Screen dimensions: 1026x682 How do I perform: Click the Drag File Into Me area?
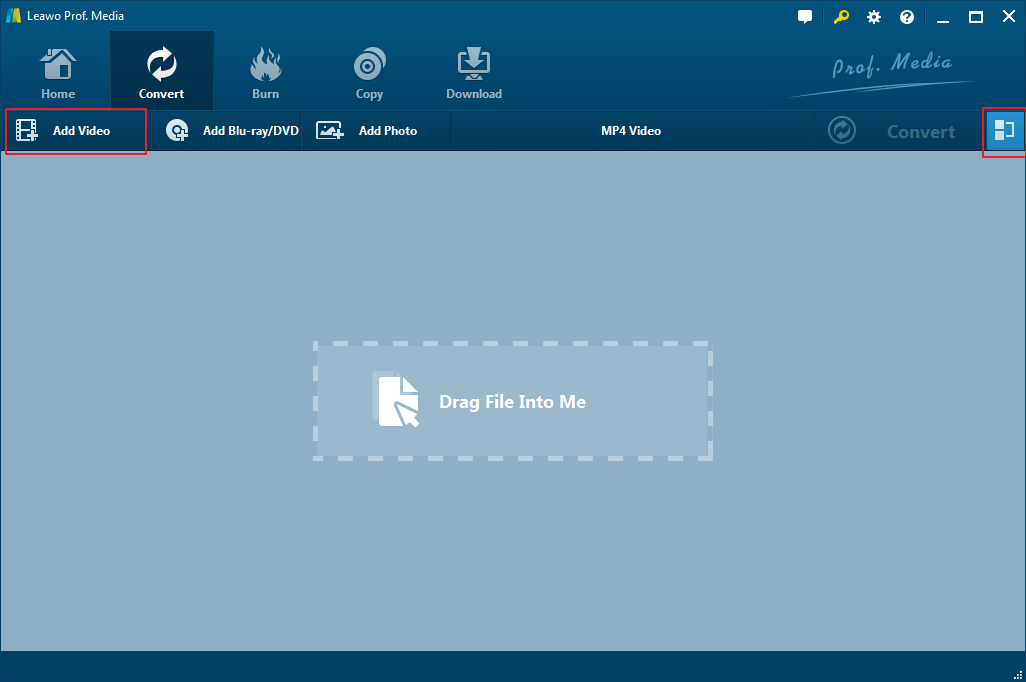pyautogui.click(x=513, y=401)
